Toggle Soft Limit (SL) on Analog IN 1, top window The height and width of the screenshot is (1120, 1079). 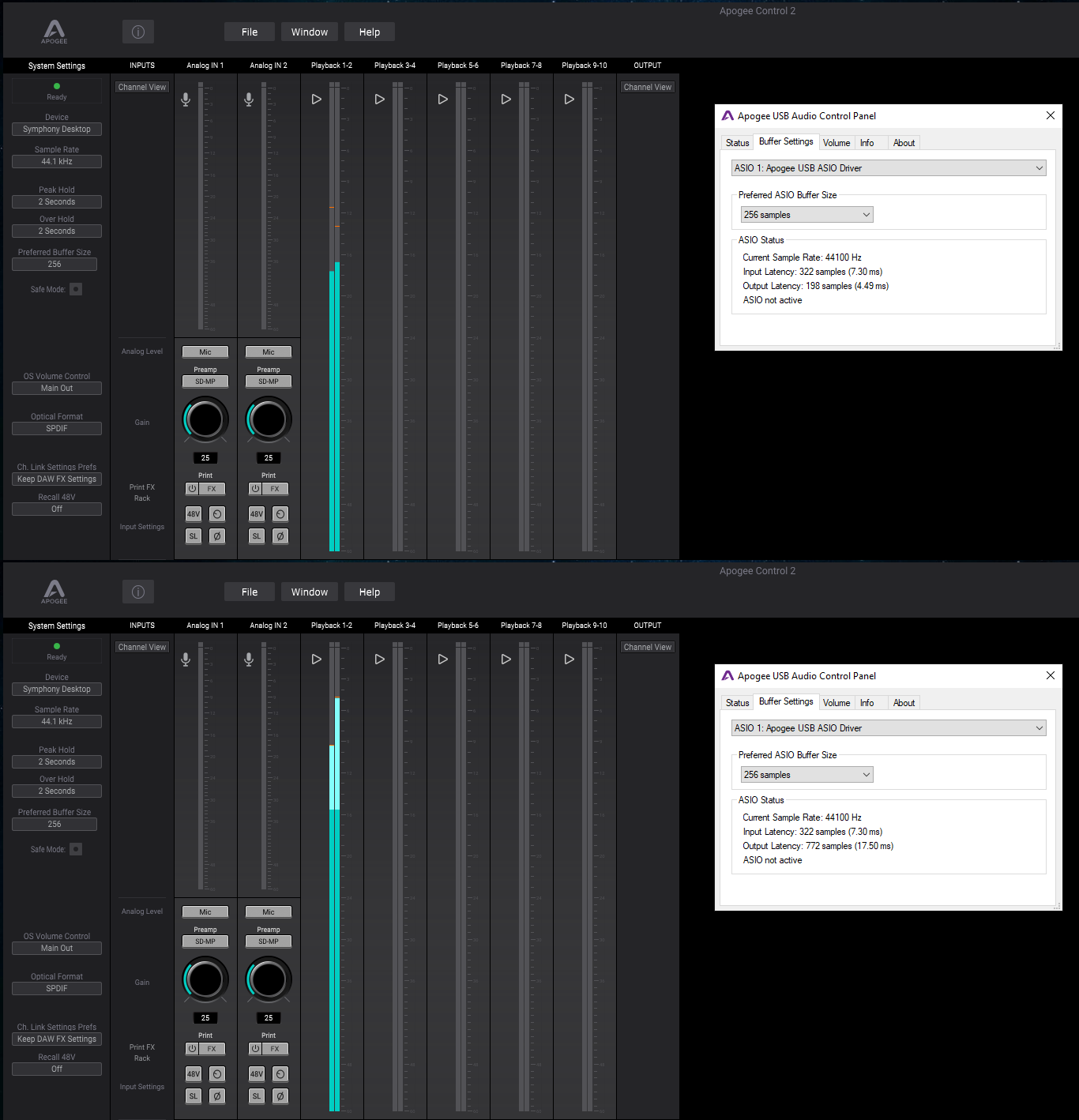[194, 536]
